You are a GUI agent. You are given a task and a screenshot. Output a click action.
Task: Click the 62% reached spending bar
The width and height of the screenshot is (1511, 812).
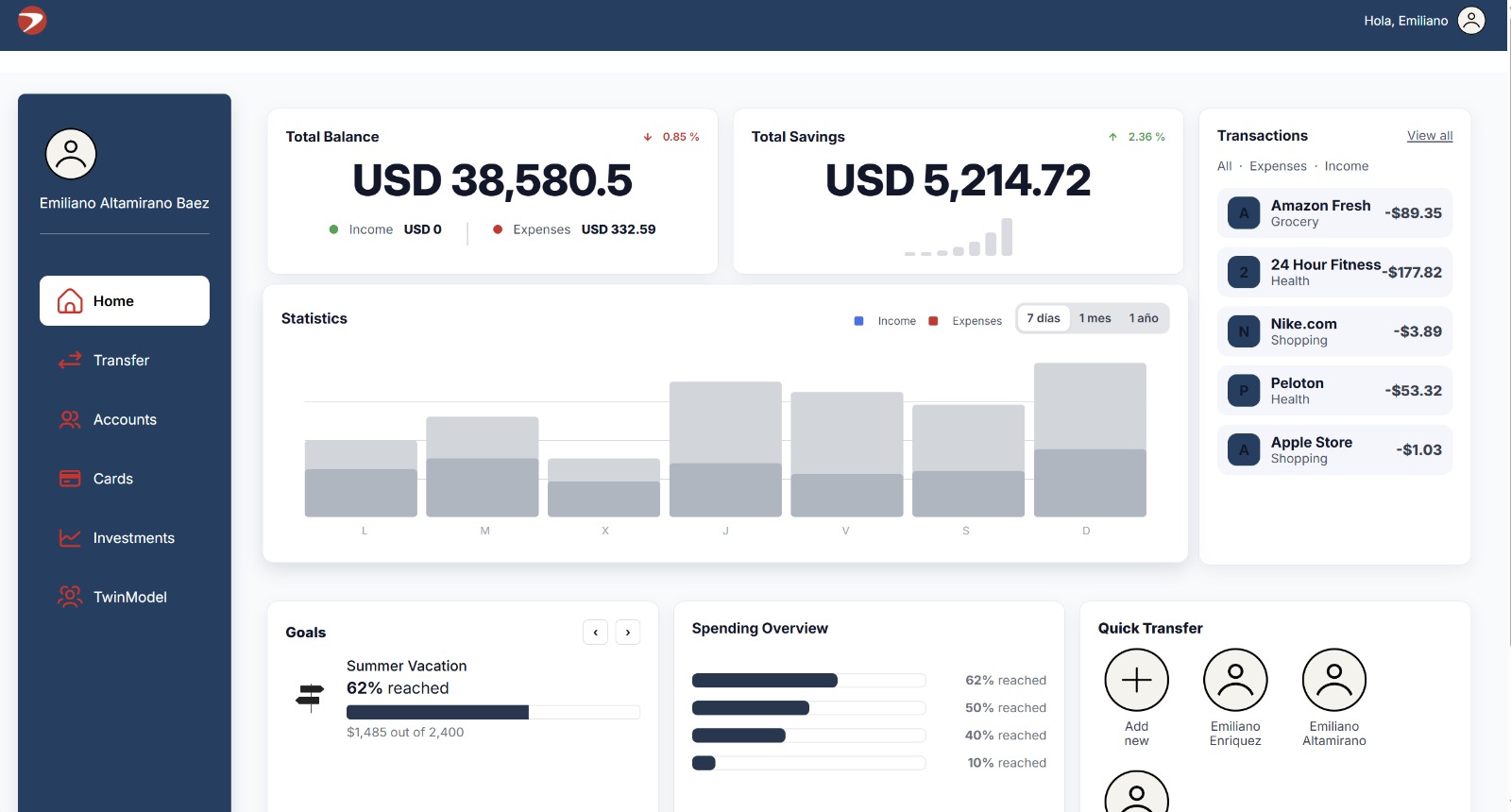click(808, 681)
